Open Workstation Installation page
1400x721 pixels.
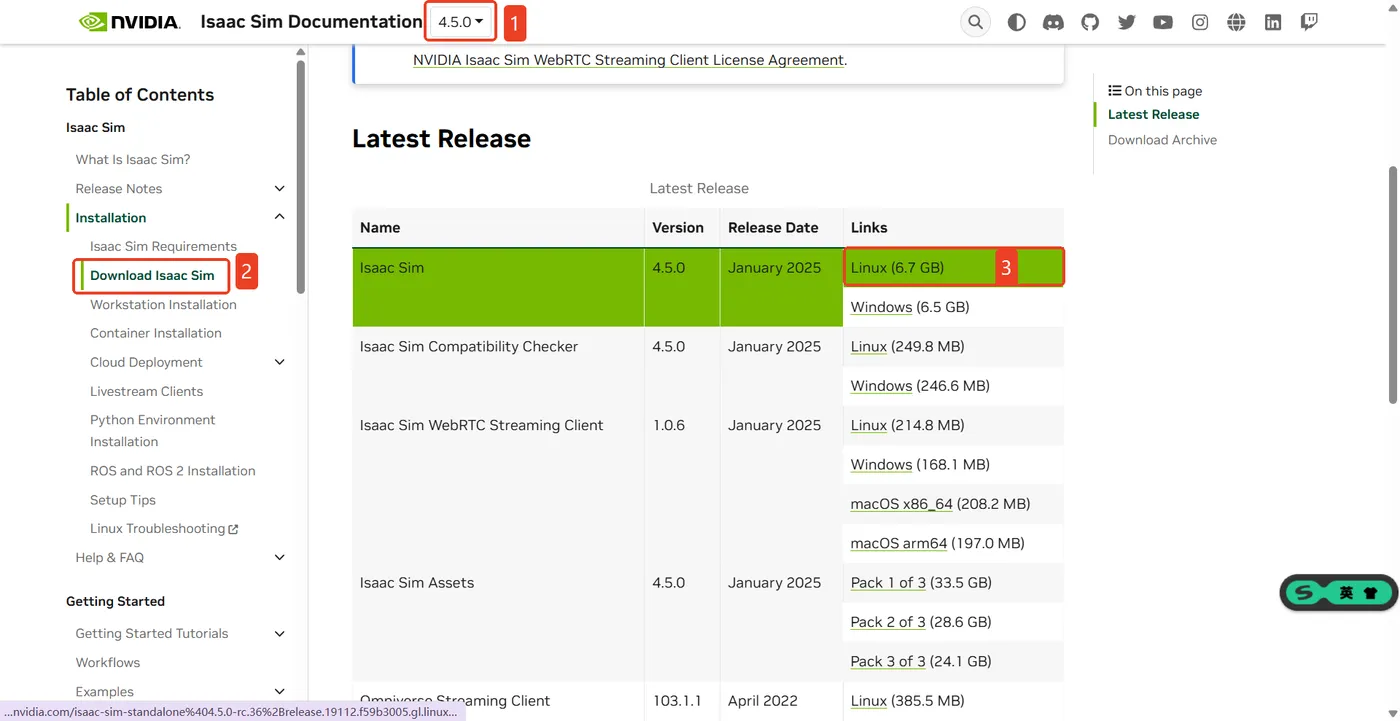163,304
